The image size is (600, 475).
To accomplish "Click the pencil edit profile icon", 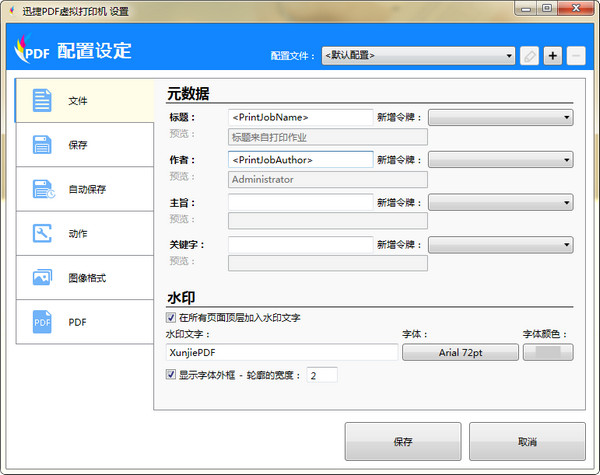I will pyautogui.click(x=530, y=55).
